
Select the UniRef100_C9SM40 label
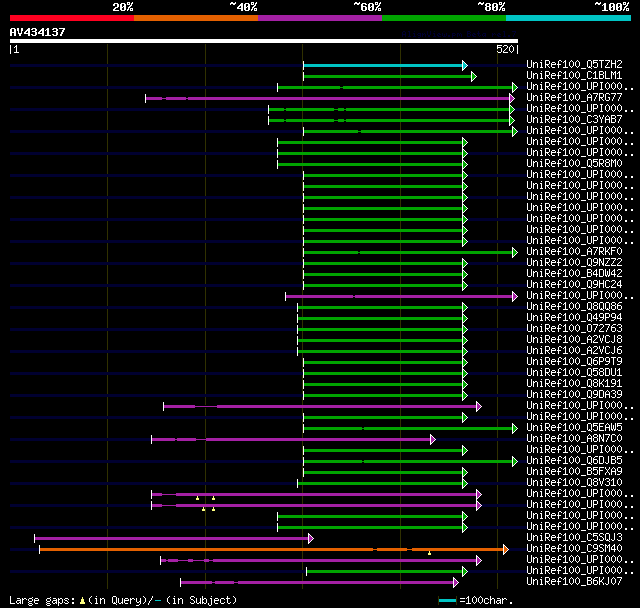tap(574, 549)
